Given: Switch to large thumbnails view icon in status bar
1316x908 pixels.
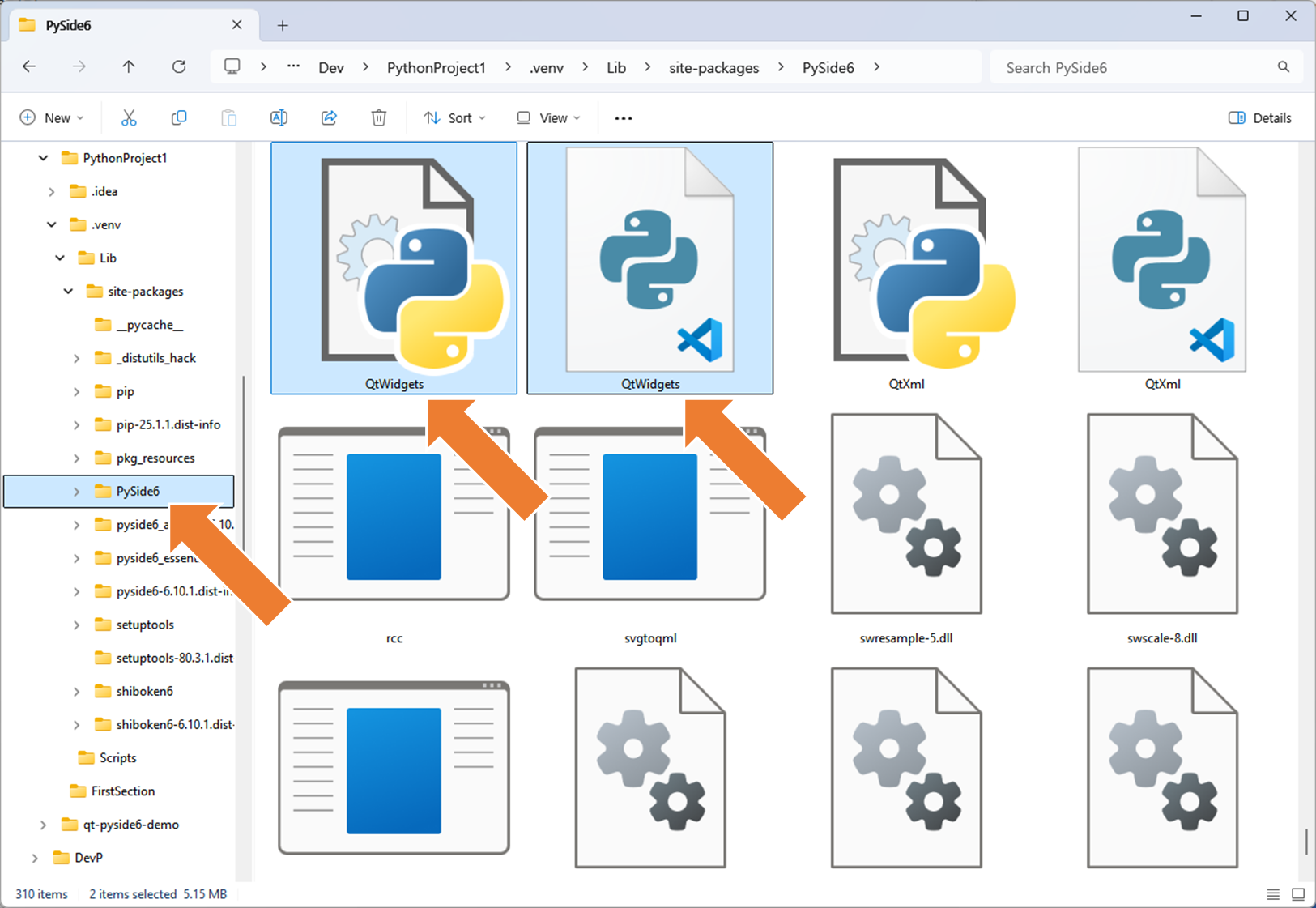Looking at the screenshot, I should coord(1298,894).
